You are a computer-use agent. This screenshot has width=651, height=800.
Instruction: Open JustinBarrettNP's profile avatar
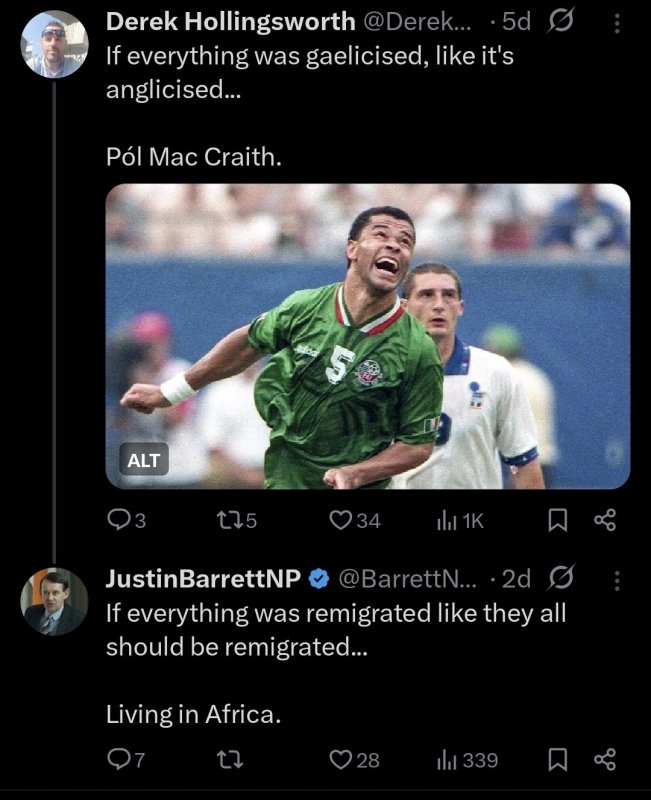point(54,601)
